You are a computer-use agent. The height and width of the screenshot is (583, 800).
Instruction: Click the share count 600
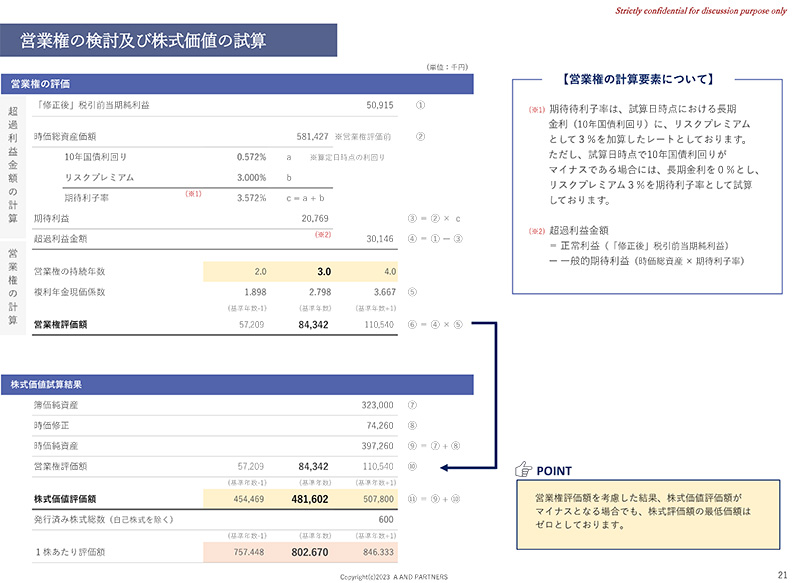coord(386,519)
